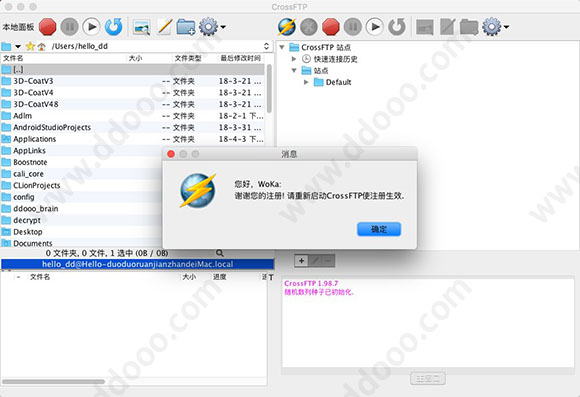Sort by 最后修改时间 column header

pyautogui.click(x=240, y=58)
